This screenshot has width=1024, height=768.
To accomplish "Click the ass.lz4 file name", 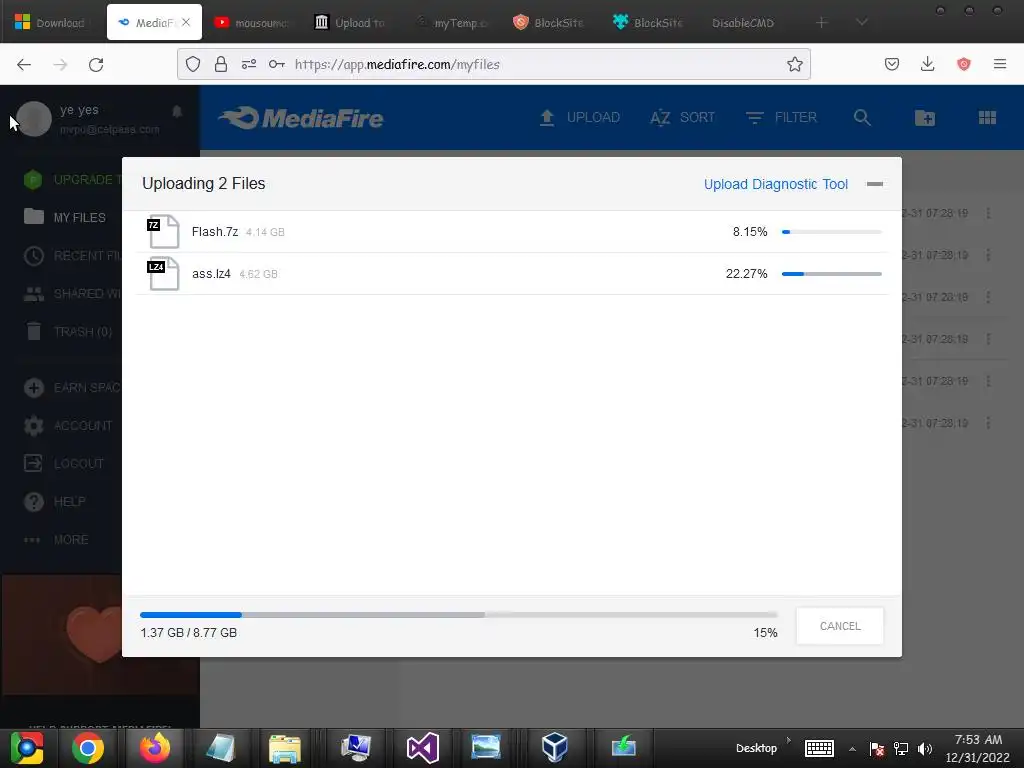I will 211,274.
